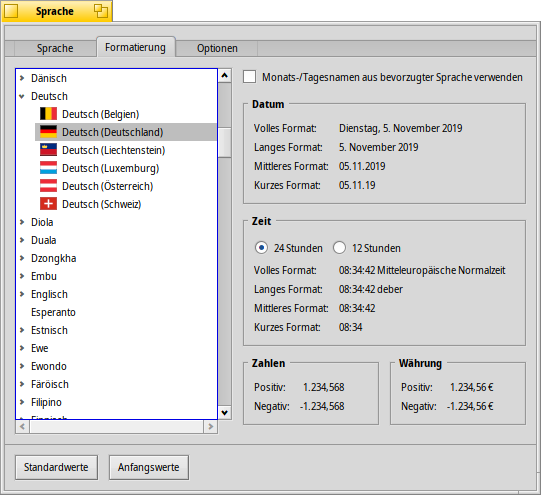
Task: Click the window zoom icon in title tab
Action: [101, 11]
